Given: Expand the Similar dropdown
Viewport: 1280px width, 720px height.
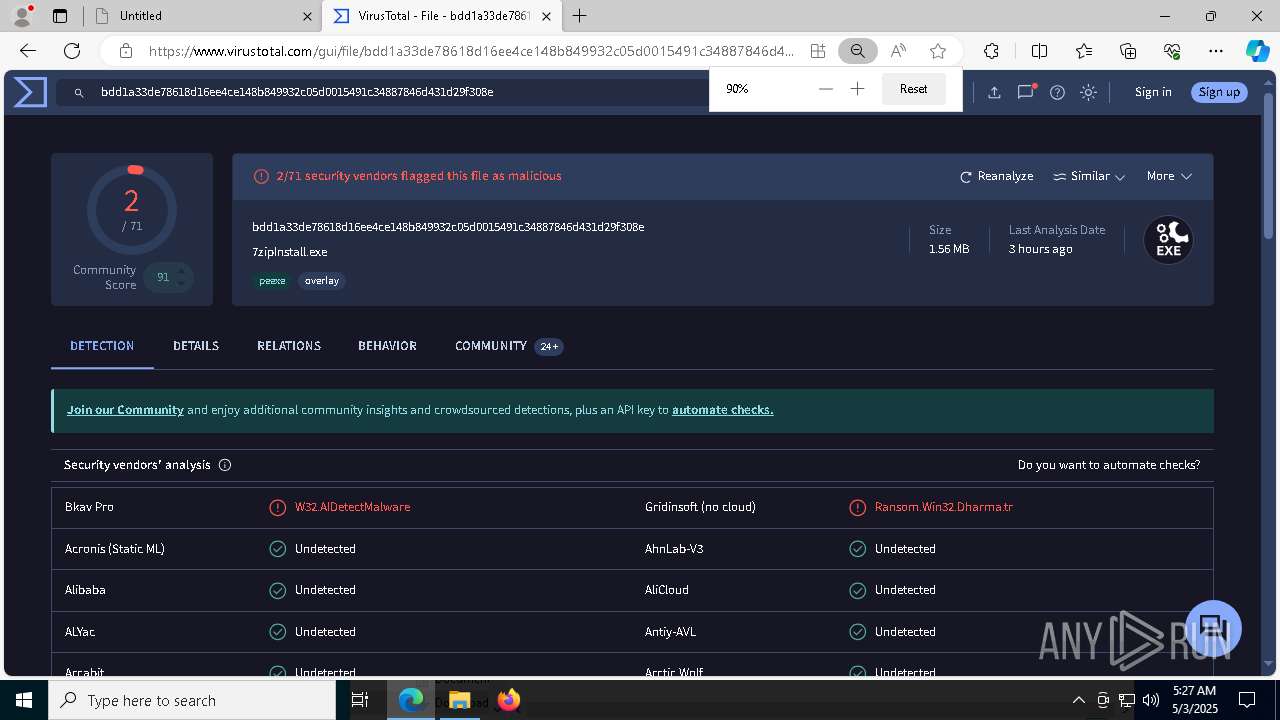Looking at the screenshot, I should 1089,176.
